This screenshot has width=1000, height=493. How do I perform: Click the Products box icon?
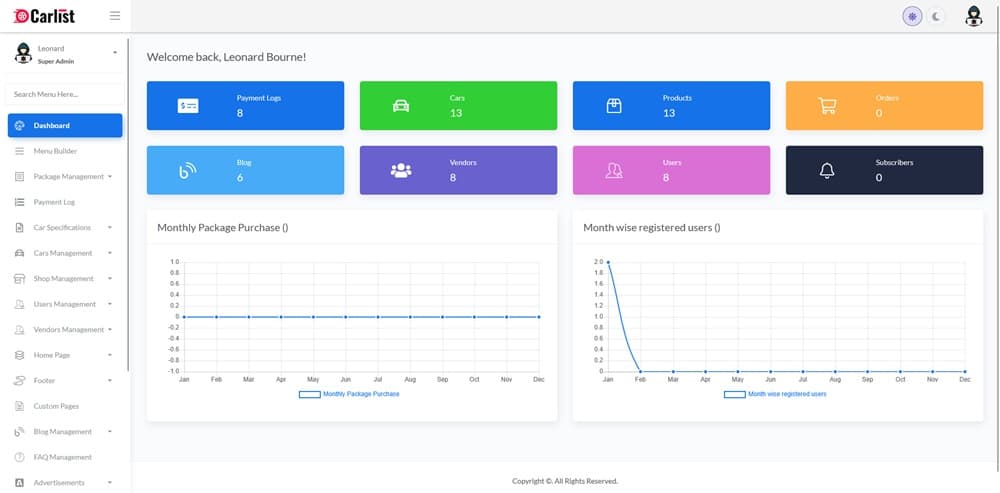click(x=614, y=106)
